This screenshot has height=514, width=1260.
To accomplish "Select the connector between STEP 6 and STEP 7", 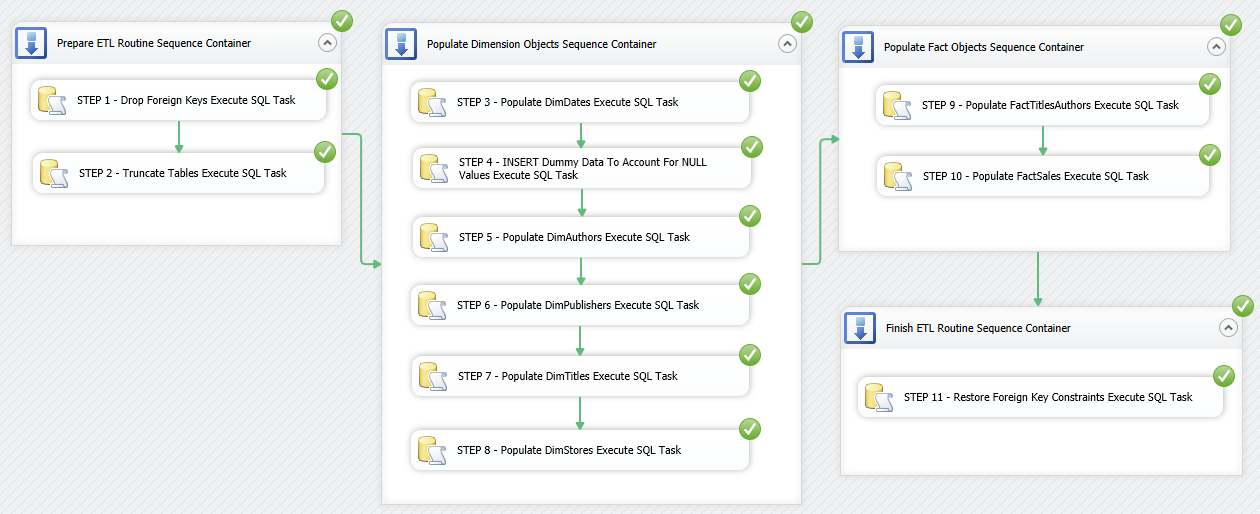I will click(580, 341).
